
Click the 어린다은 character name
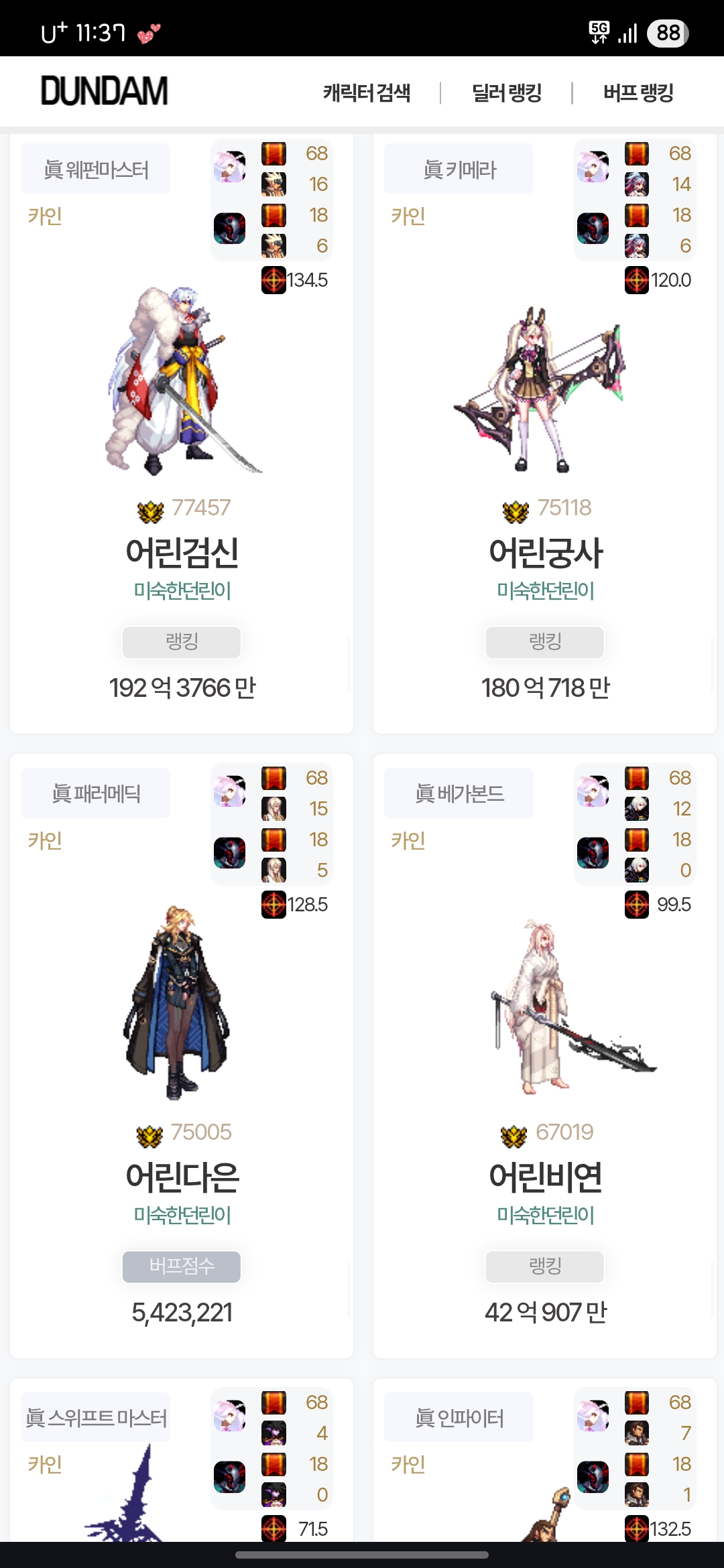click(x=182, y=1177)
